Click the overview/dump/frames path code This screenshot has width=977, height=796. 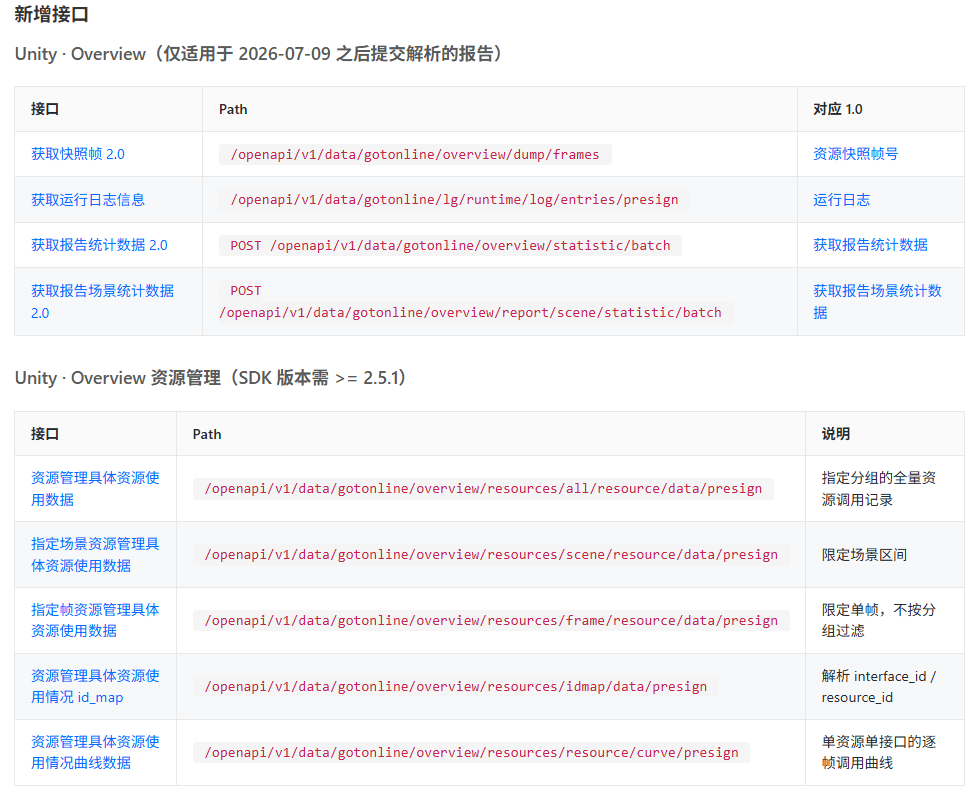coord(415,154)
